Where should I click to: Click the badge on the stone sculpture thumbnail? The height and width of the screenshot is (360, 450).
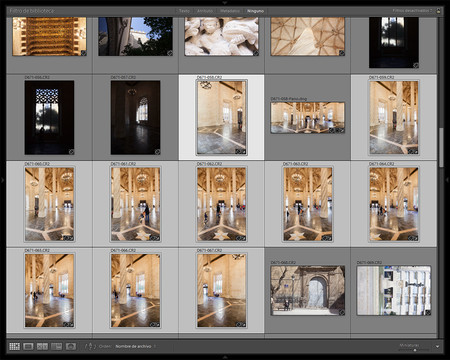click(256, 53)
